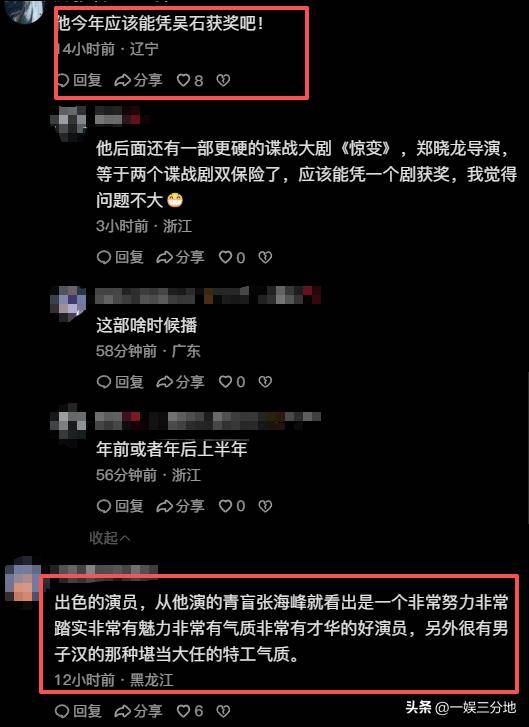Dislike the 《惊变》 reply from 浙江
Image resolution: width=529 pixels, height=727 pixels.
pos(265,257)
